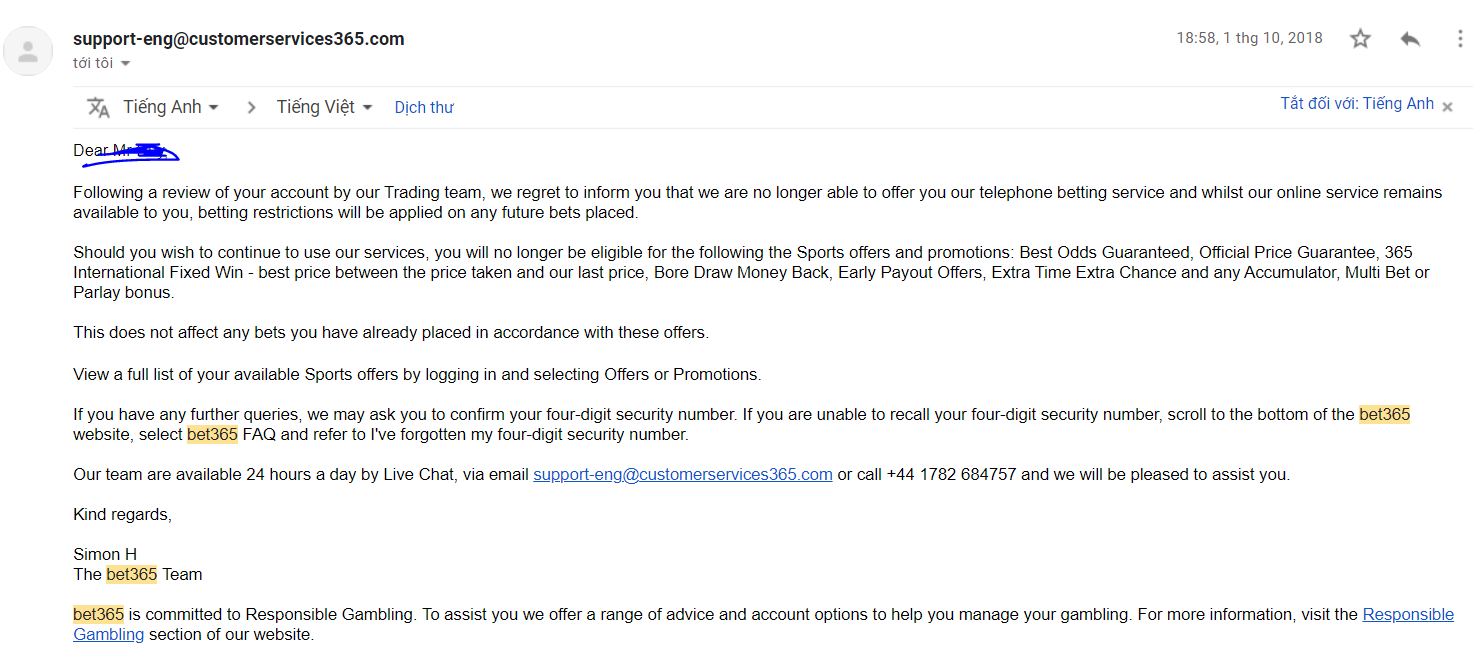Open the Responsible Gambling link
This screenshot has height=664, width=1479.
click(1407, 614)
